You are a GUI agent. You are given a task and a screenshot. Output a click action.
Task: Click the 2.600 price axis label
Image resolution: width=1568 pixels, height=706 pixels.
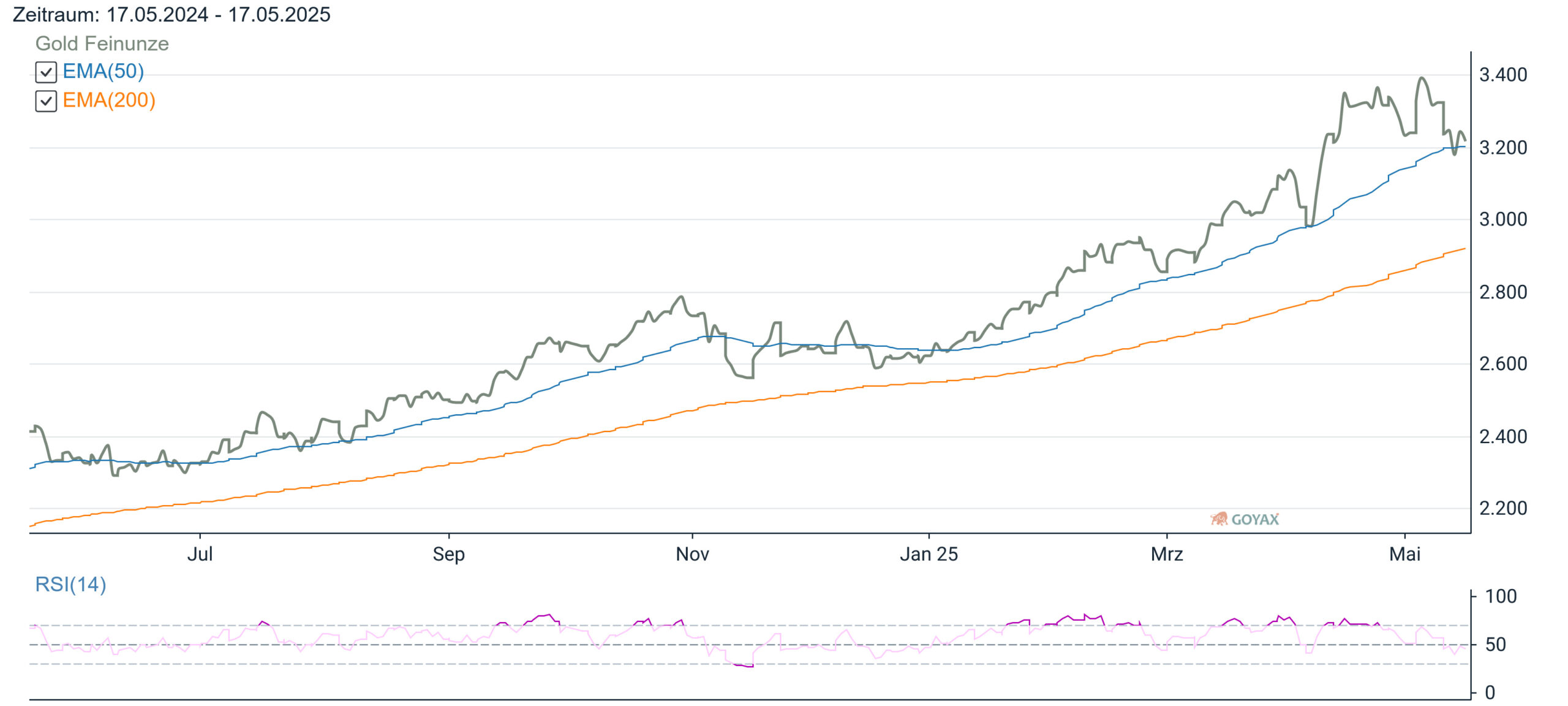pos(1503,364)
